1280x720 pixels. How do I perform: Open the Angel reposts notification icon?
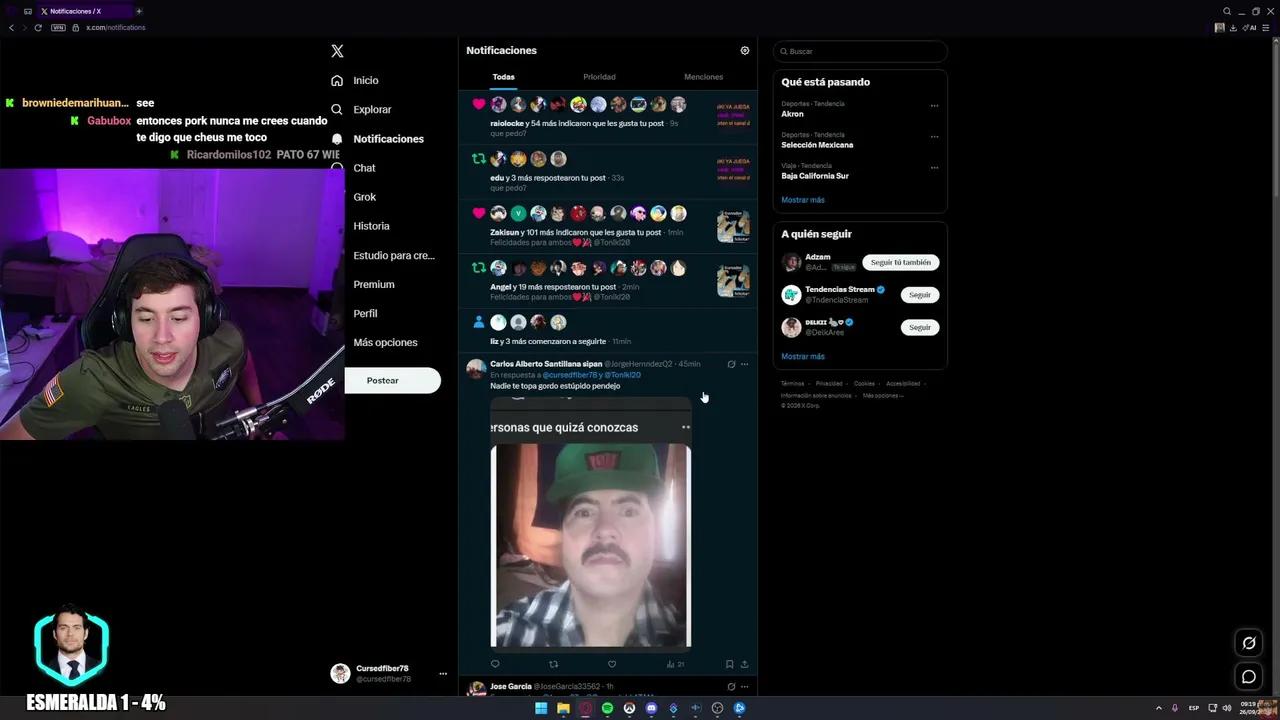coord(479,268)
